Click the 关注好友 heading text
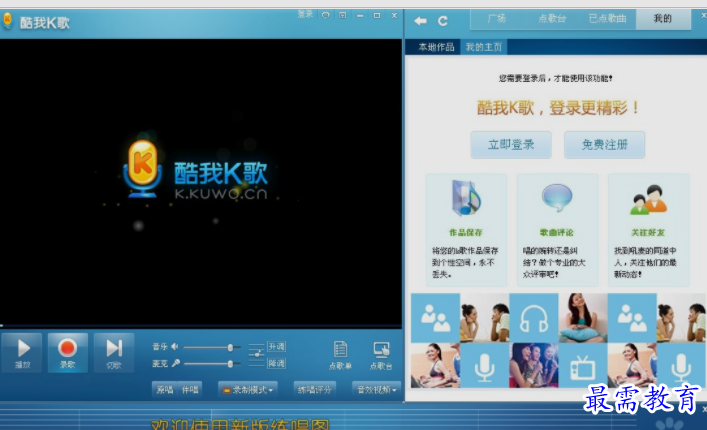 648,233
